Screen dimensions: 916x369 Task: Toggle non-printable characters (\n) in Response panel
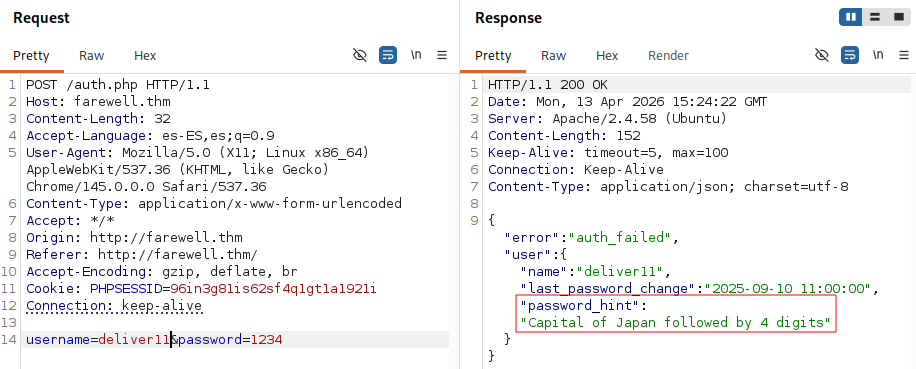[878, 55]
